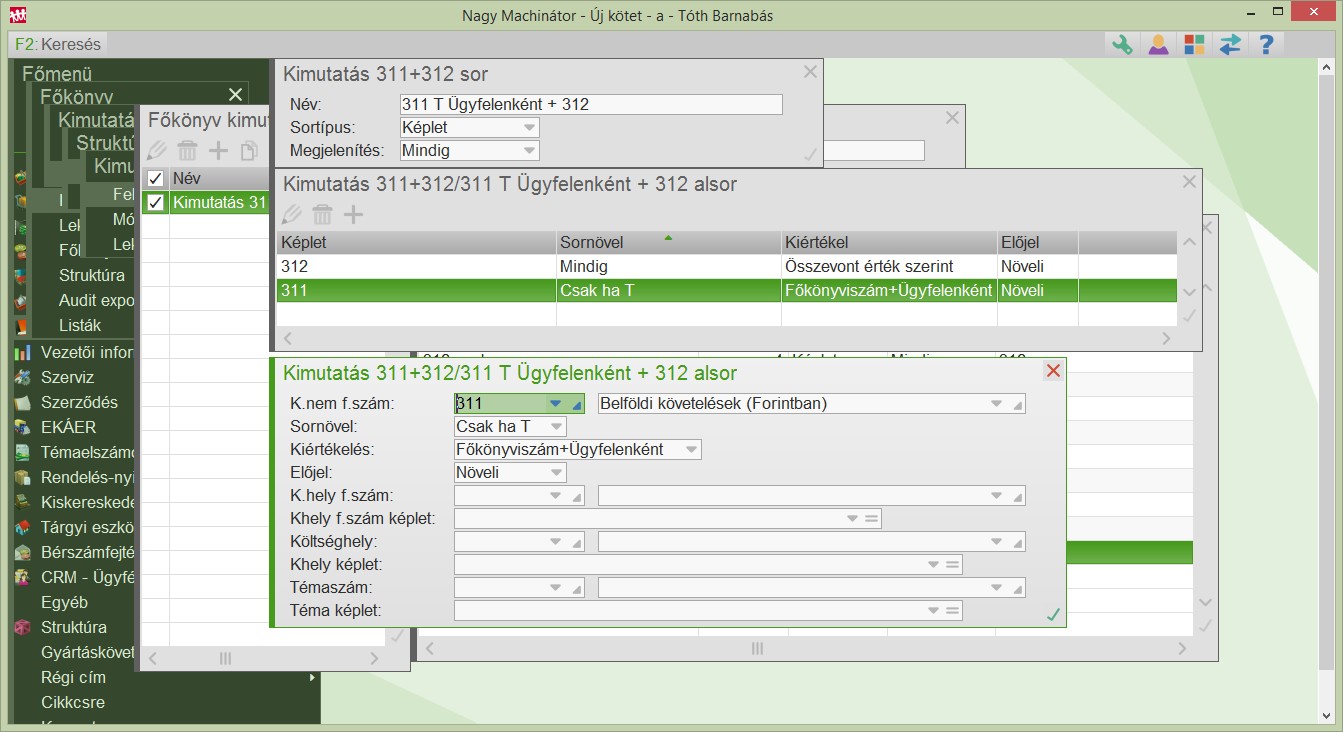Click the Kiértékel column header

[x=889, y=243]
